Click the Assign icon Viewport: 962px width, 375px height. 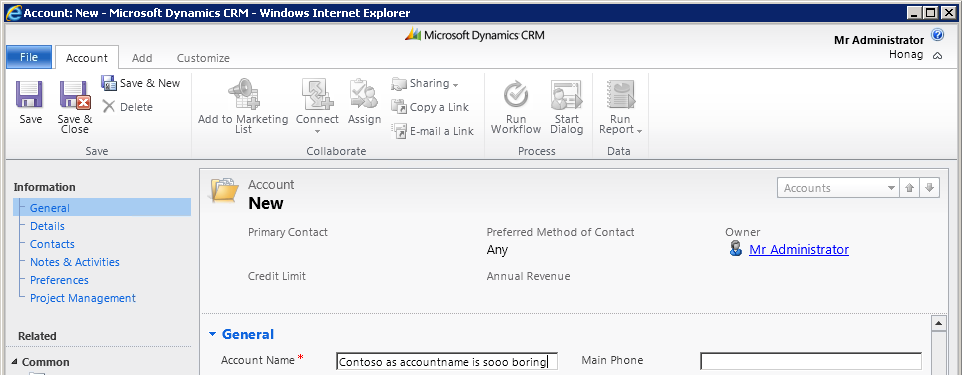(x=364, y=93)
